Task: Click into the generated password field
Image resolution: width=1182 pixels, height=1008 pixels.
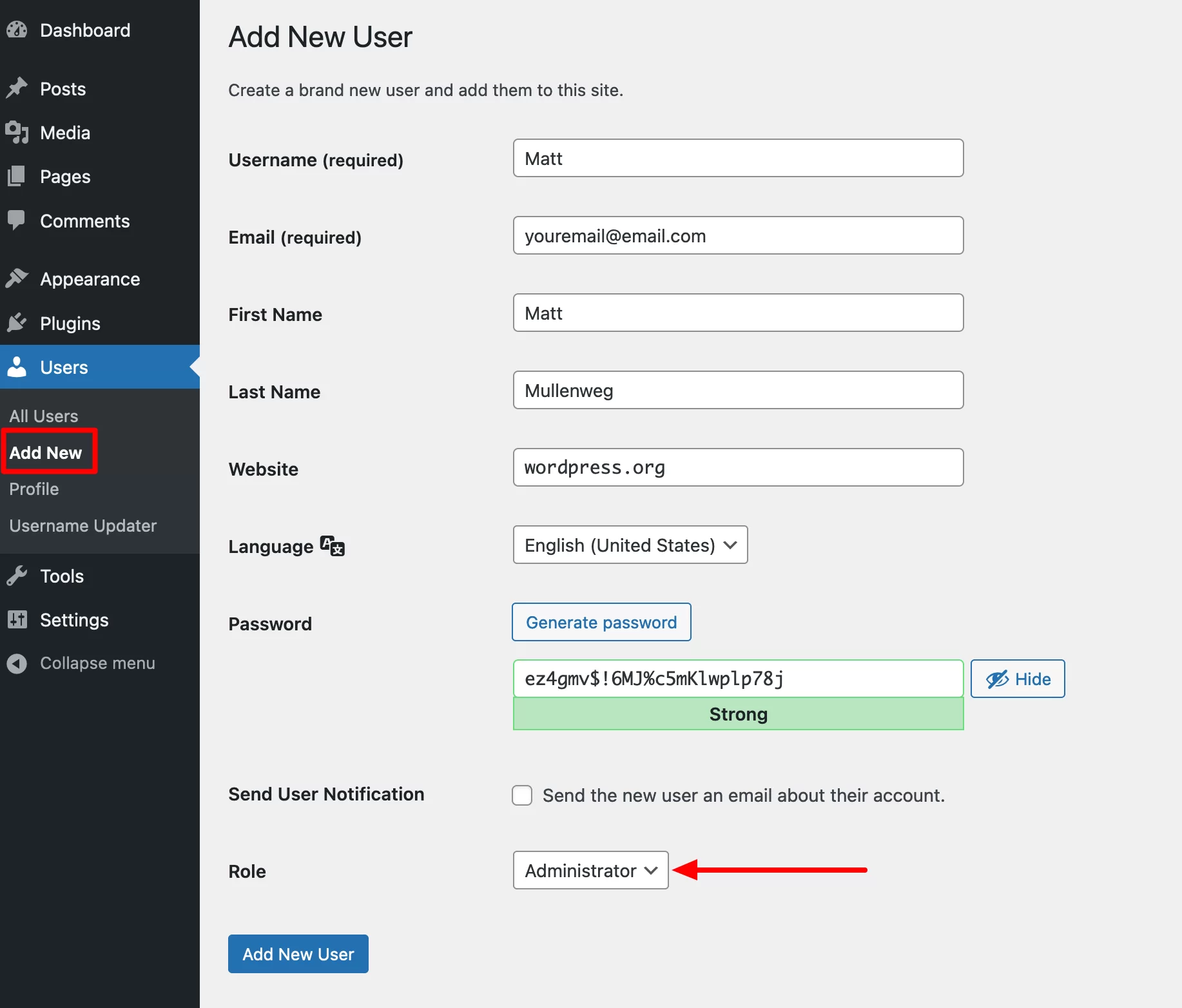Action: coord(738,679)
